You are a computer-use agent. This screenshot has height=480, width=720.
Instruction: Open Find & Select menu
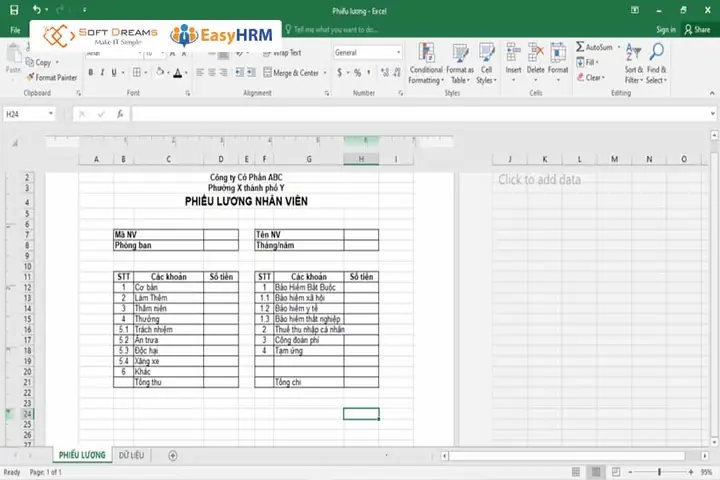pyautogui.click(x=657, y=63)
